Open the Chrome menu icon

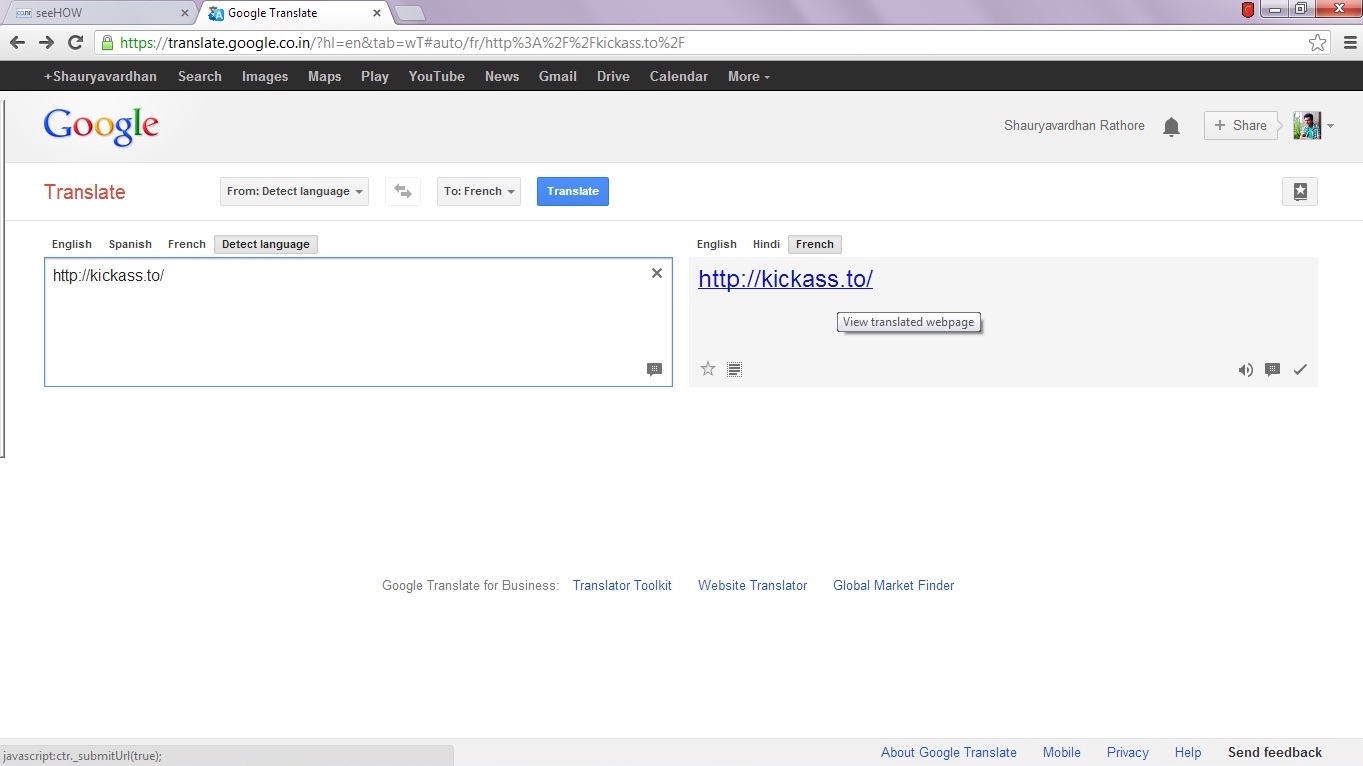tap(1350, 42)
